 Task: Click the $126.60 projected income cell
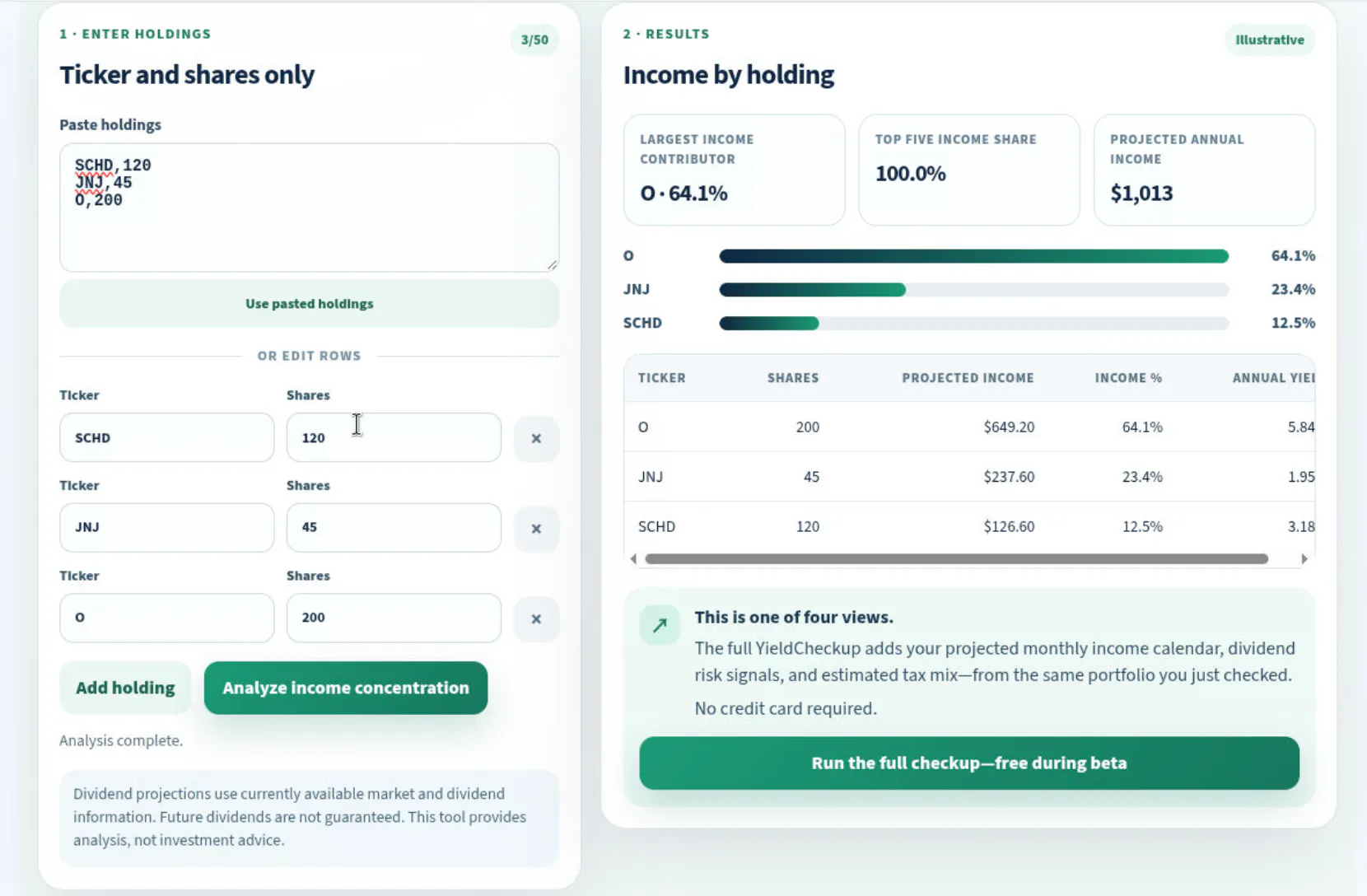point(1009,526)
